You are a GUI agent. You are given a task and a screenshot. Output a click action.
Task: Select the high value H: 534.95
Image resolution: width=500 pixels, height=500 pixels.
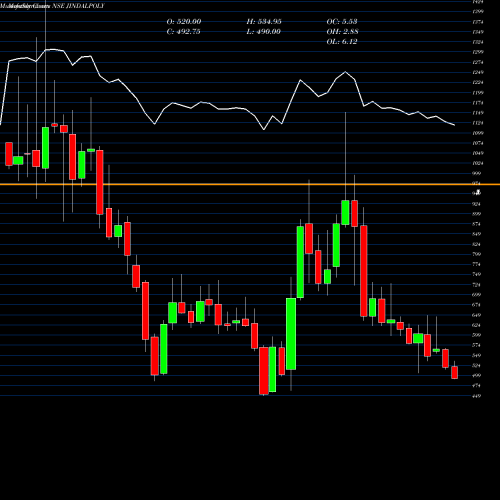pyautogui.click(x=264, y=22)
